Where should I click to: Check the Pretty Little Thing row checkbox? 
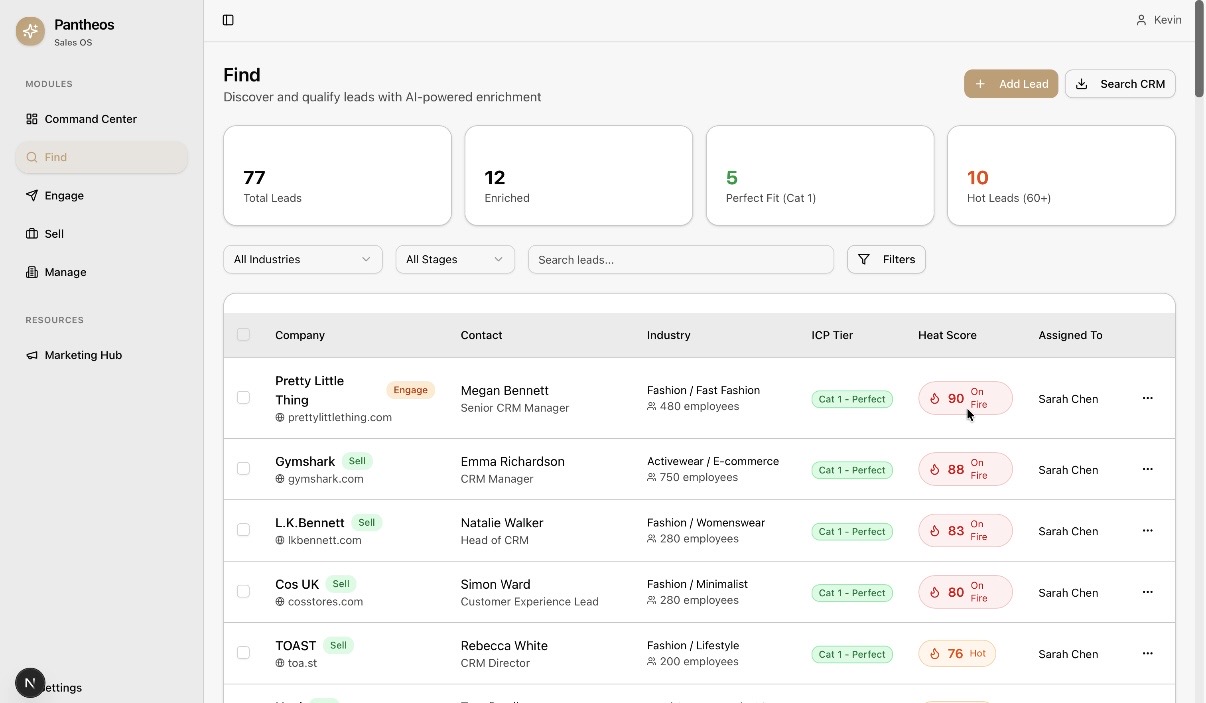pos(243,398)
